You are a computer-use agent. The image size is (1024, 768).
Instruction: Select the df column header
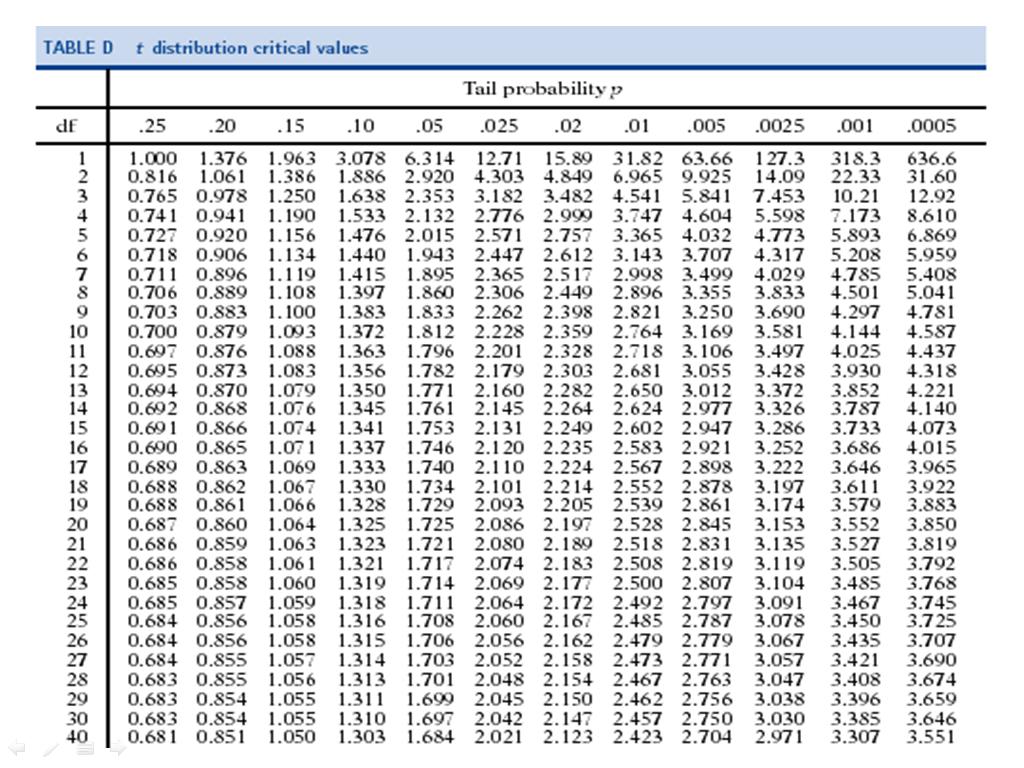(69, 125)
